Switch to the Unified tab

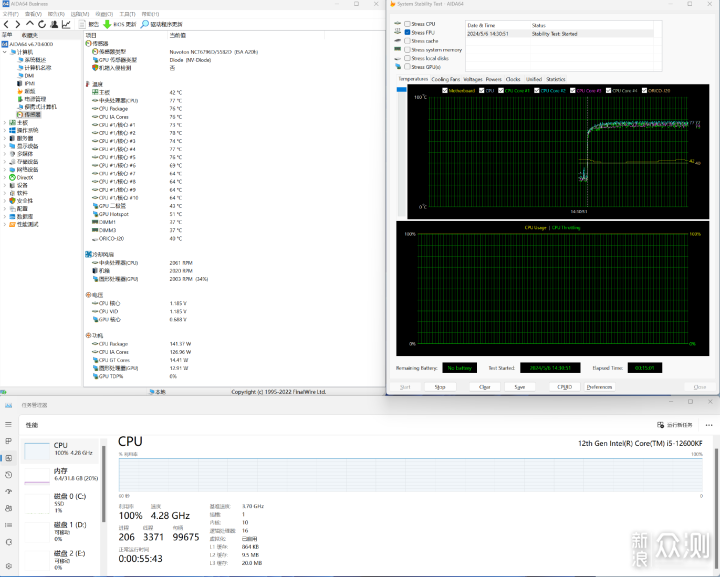pos(534,79)
